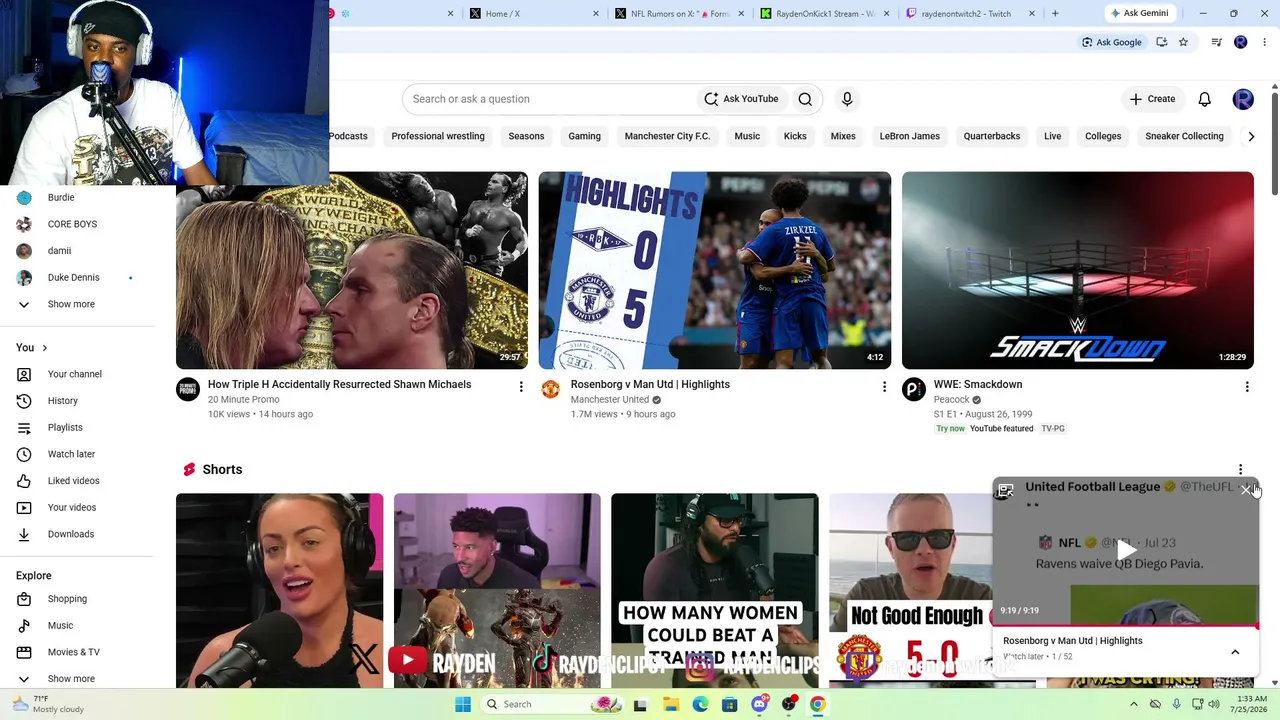Open the Manchester United channel avatar
The width and height of the screenshot is (1280, 720).
click(551, 389)
